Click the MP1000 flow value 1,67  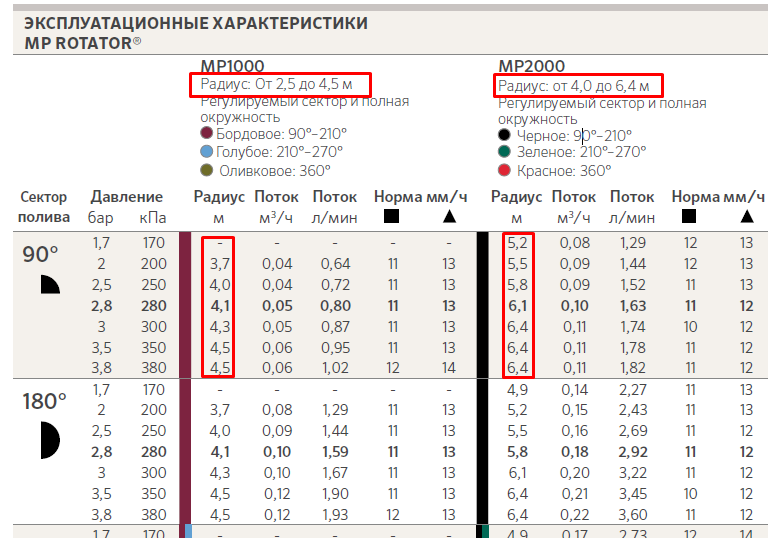(x=336, y=473)
